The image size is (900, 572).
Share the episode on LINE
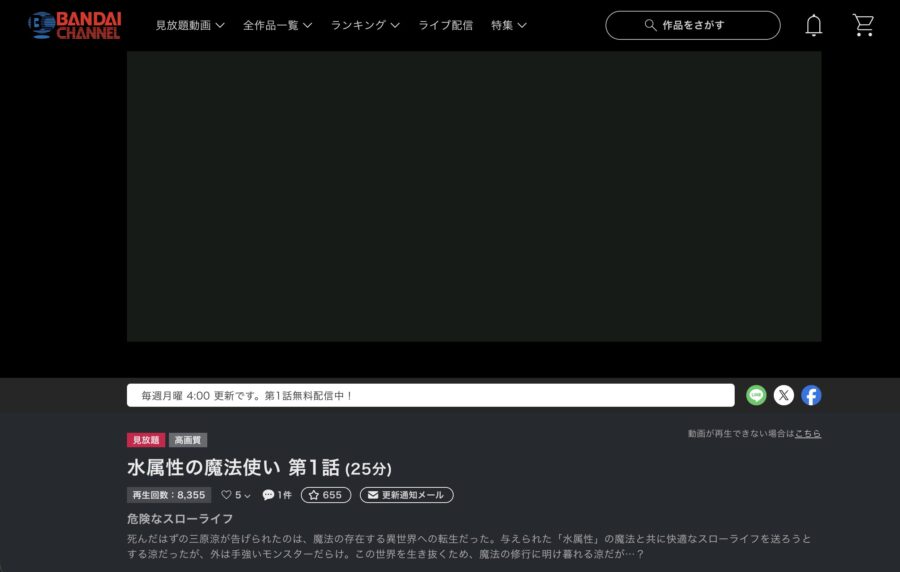pyautogui.click(x=756, y=395)
